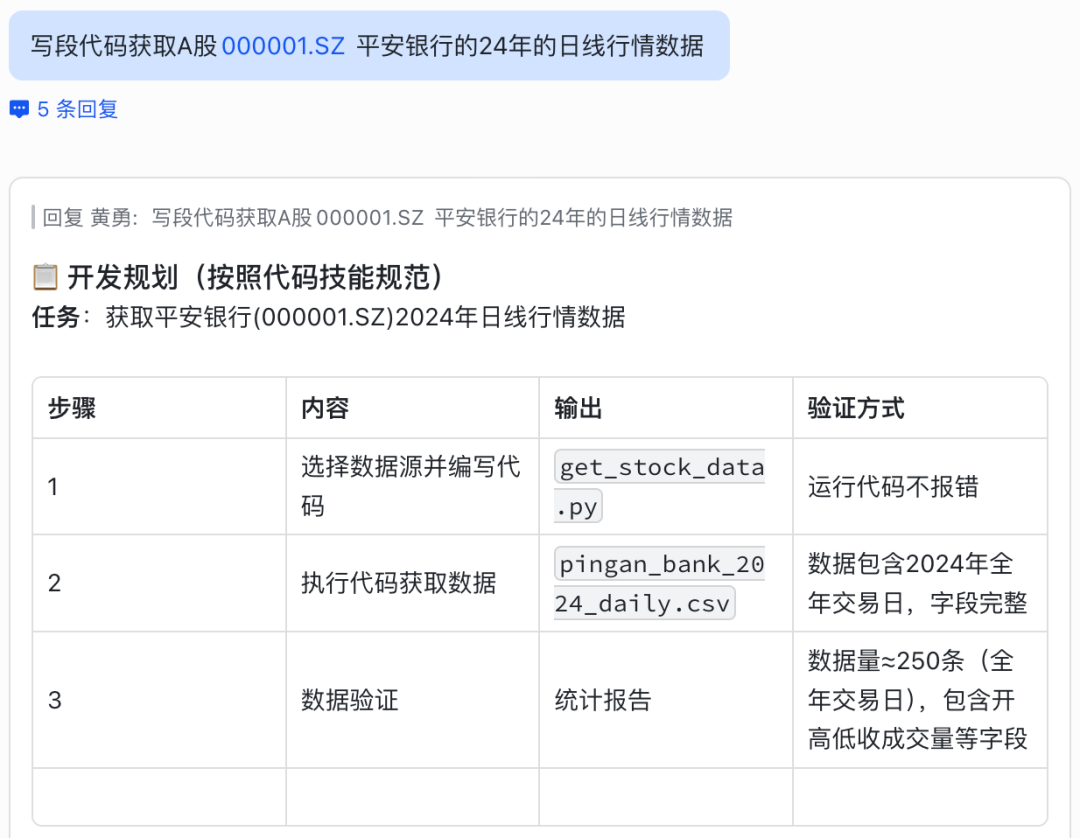This screenshot has height=838, width=1080.
Task: Click the pingan_bank_2024_daily.csv code snippet
Action: (x=660, y=583)
